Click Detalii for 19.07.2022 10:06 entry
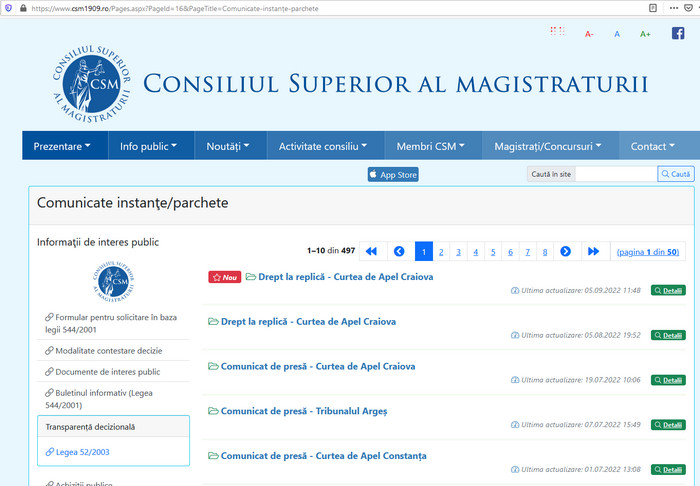This screenshot has height=486, width=700. tap(668, 380)
